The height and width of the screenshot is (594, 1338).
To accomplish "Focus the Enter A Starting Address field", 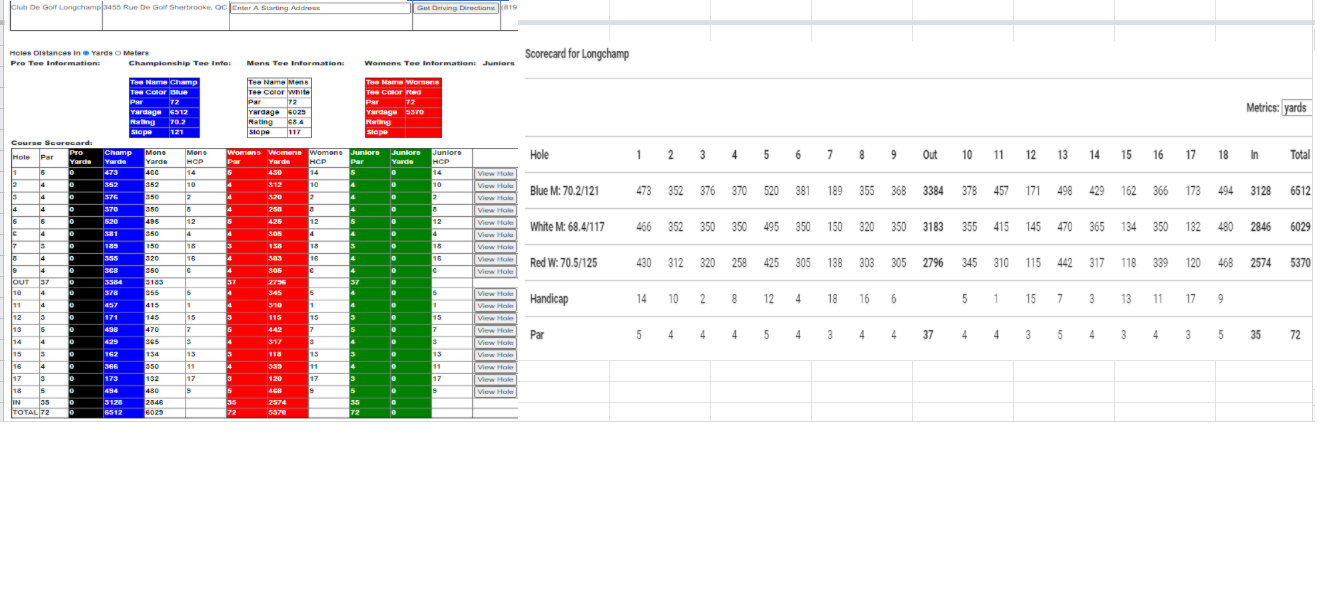I will point(320,8).
